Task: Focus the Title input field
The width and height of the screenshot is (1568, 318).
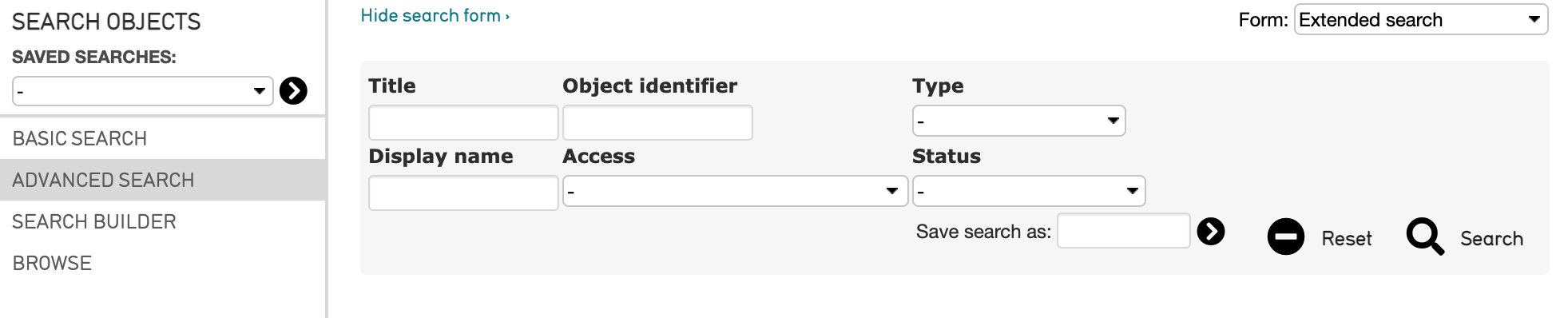Action: (463, 122)
